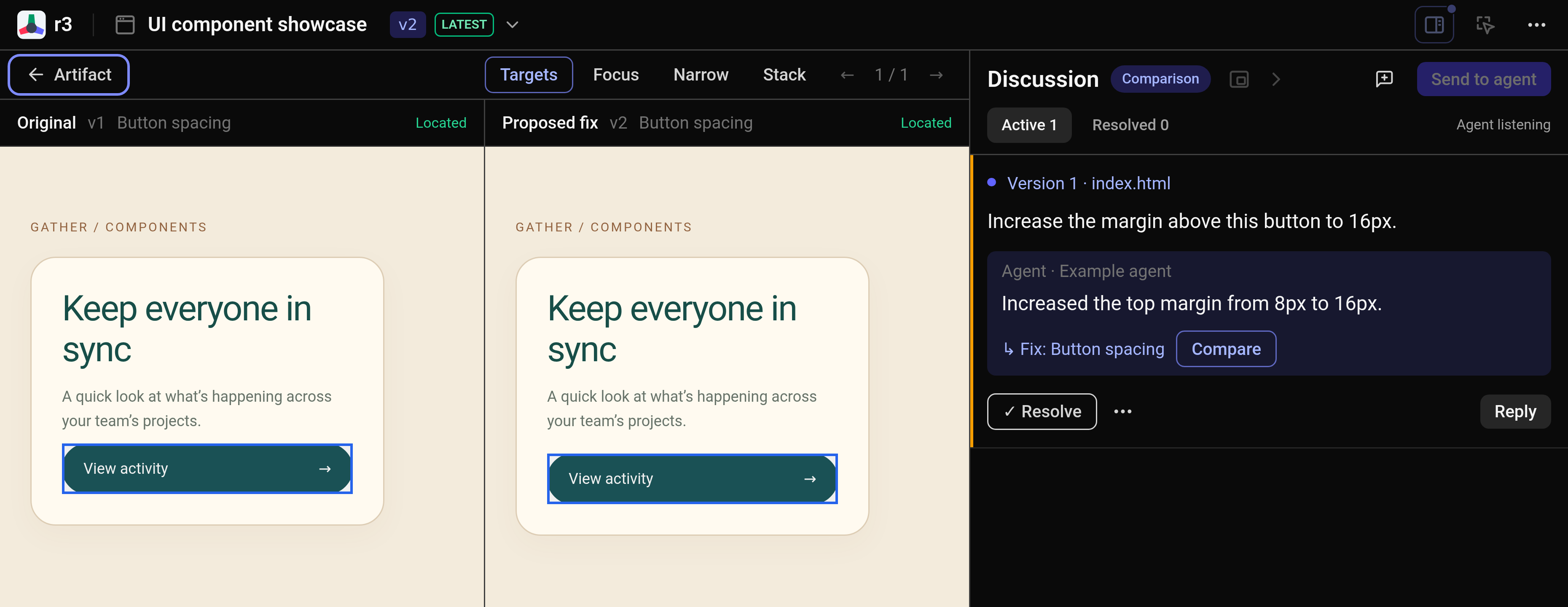Screen dimensions: 1568x607
Task: Add a new comment icon
Action: click(x=1384, y=79)
